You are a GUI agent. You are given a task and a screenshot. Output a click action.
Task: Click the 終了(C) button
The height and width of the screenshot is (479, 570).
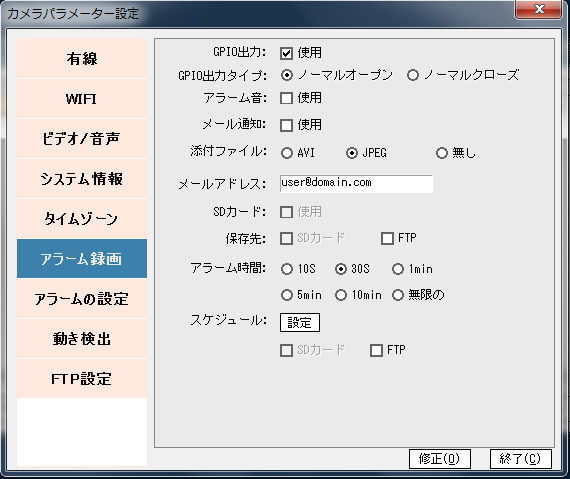pyautogui.click(x=521, y=459)
